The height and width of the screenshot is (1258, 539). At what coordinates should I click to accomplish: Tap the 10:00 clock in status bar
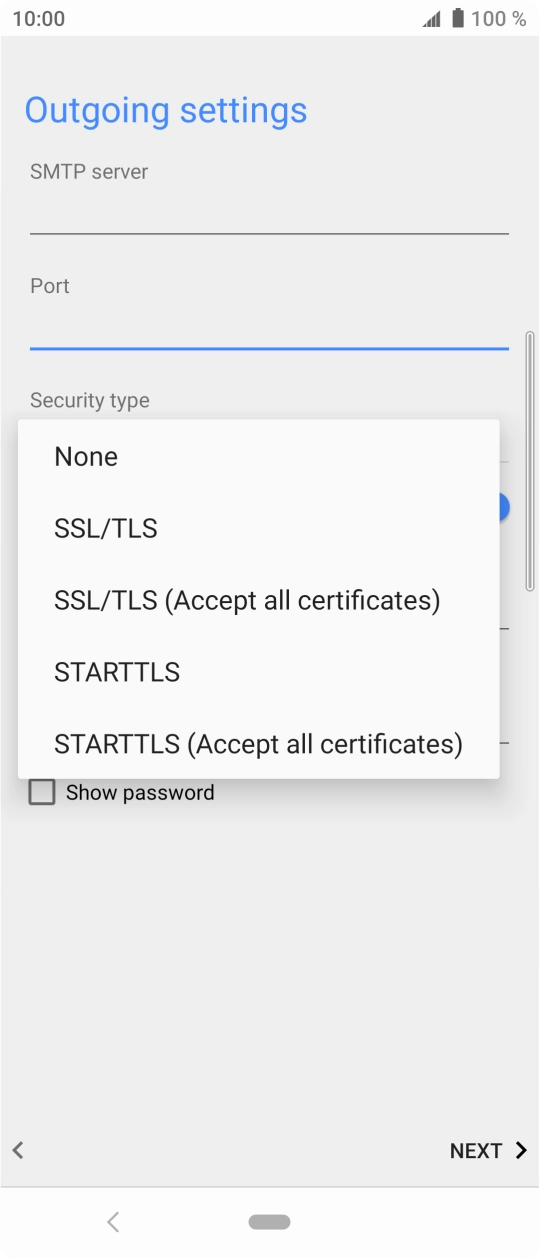(39, 19)
